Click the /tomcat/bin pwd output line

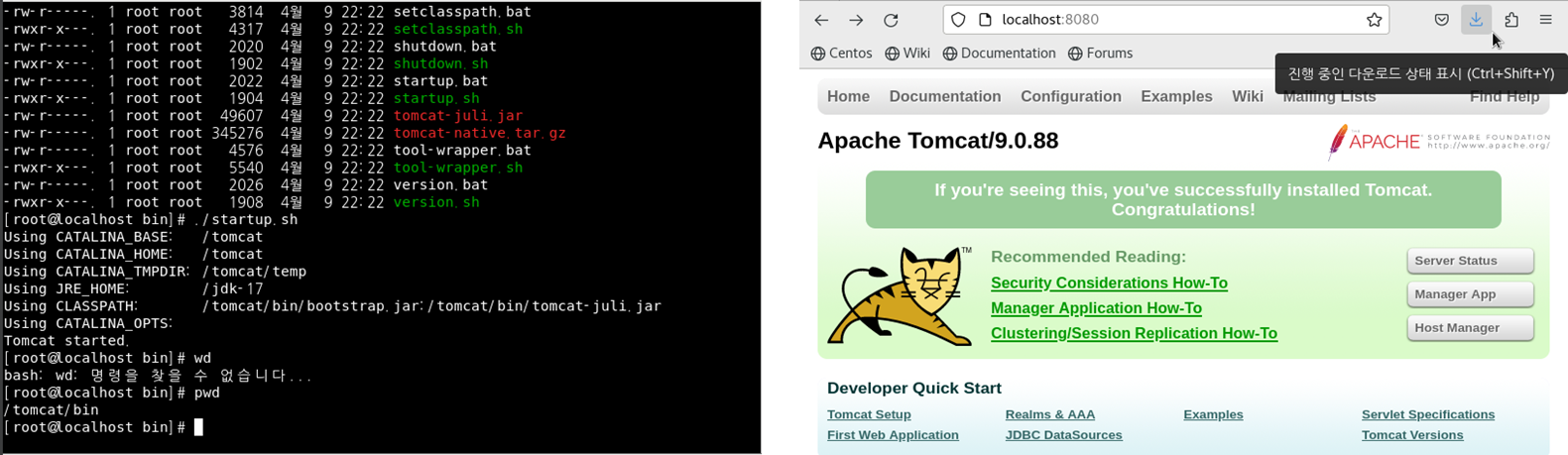(x=51, y=410)
